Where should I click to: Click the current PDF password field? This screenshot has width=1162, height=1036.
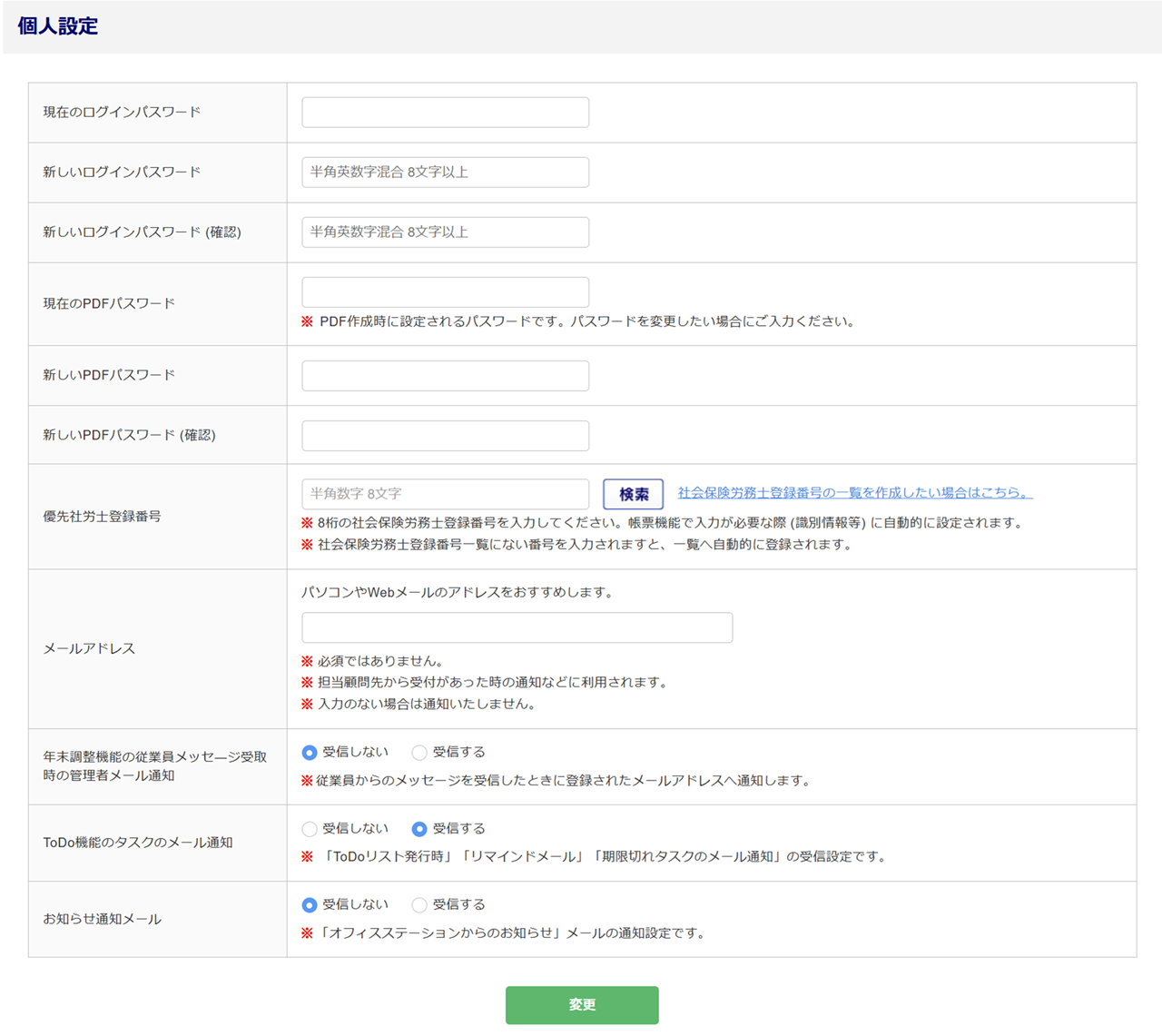click(x=445, y=292)
